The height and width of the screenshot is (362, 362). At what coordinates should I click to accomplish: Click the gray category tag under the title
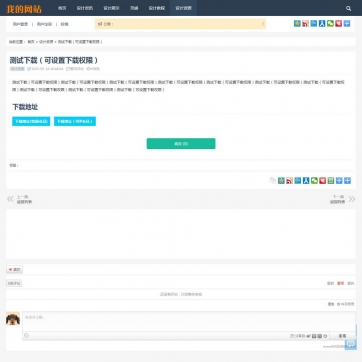(17, 69)
